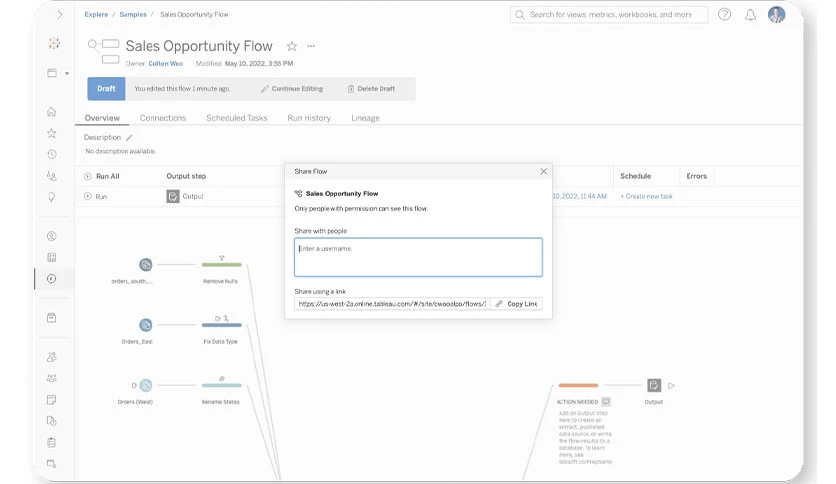This screenshot has width=836, height=484.
Task: Open Collections sidebar icon
Action: coord(52,257)
